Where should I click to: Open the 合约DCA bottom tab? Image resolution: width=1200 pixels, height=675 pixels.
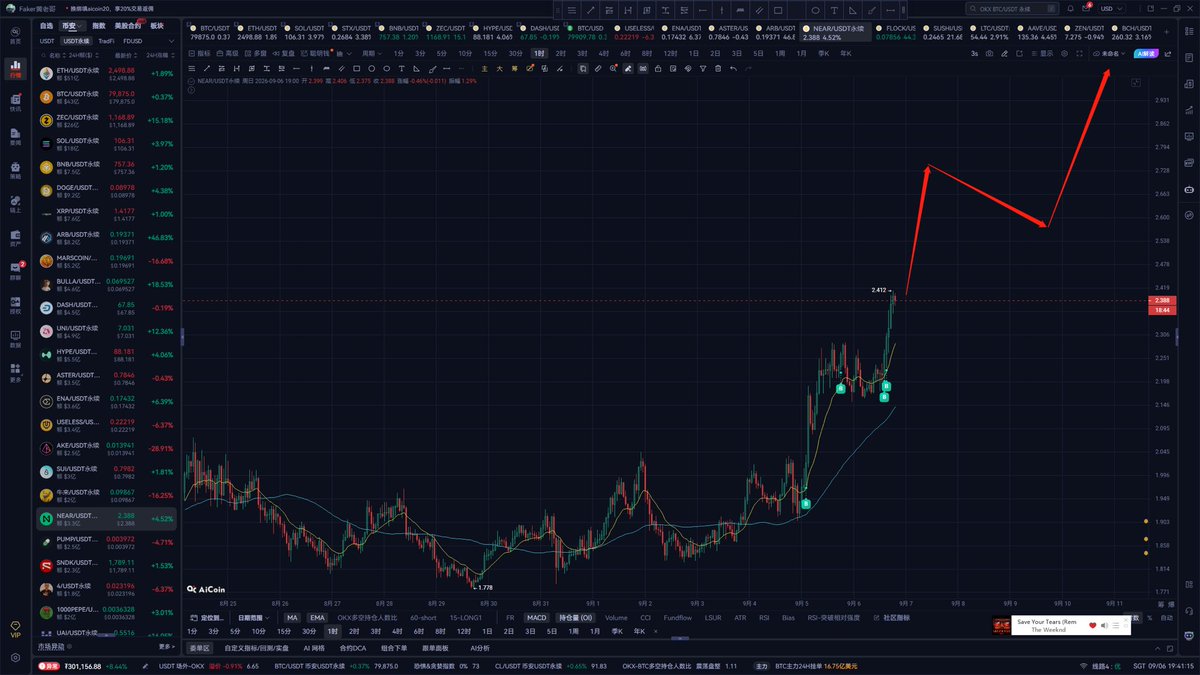pos(352,647)
